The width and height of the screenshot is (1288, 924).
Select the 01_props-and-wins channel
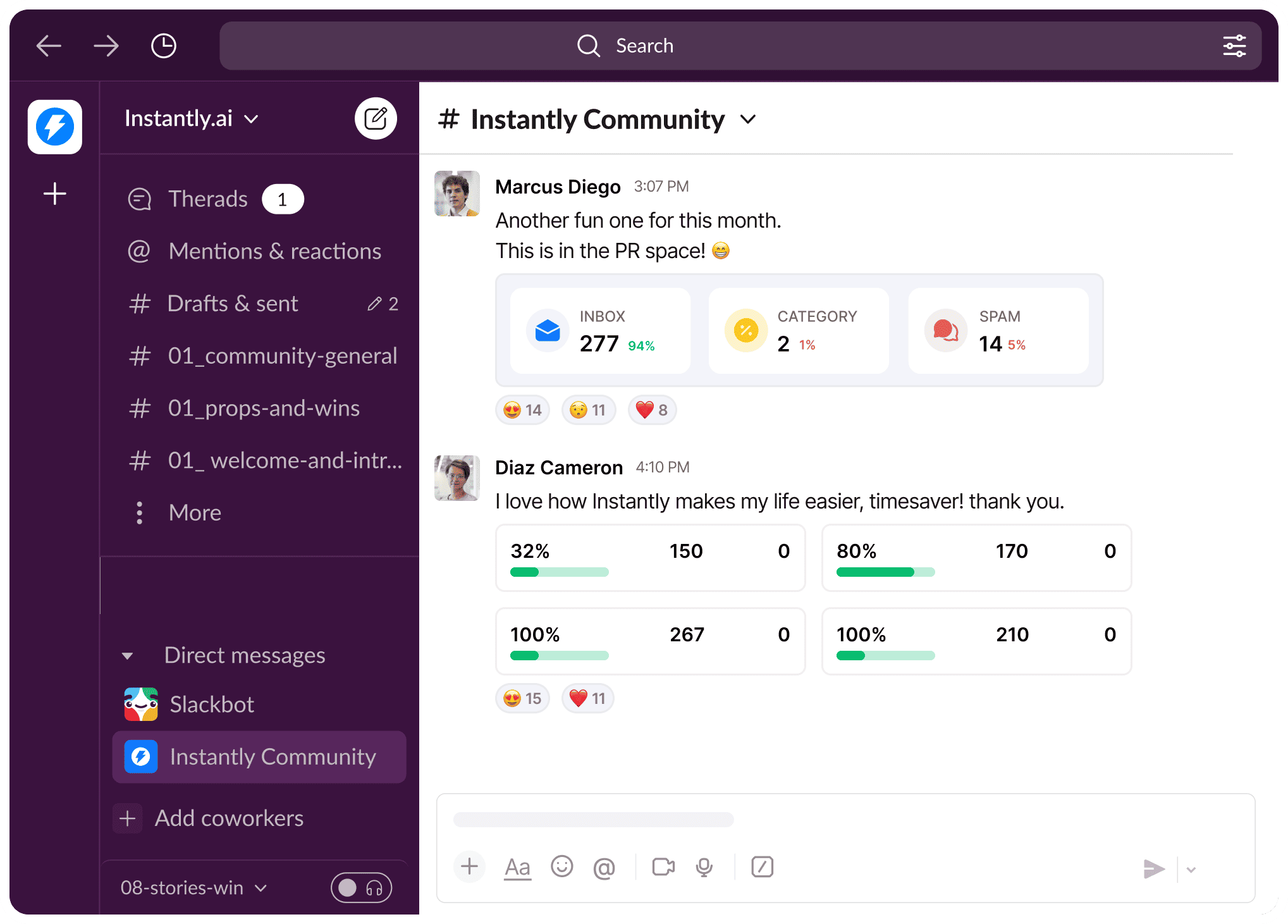pyautogui.click(x=263, y=408)
